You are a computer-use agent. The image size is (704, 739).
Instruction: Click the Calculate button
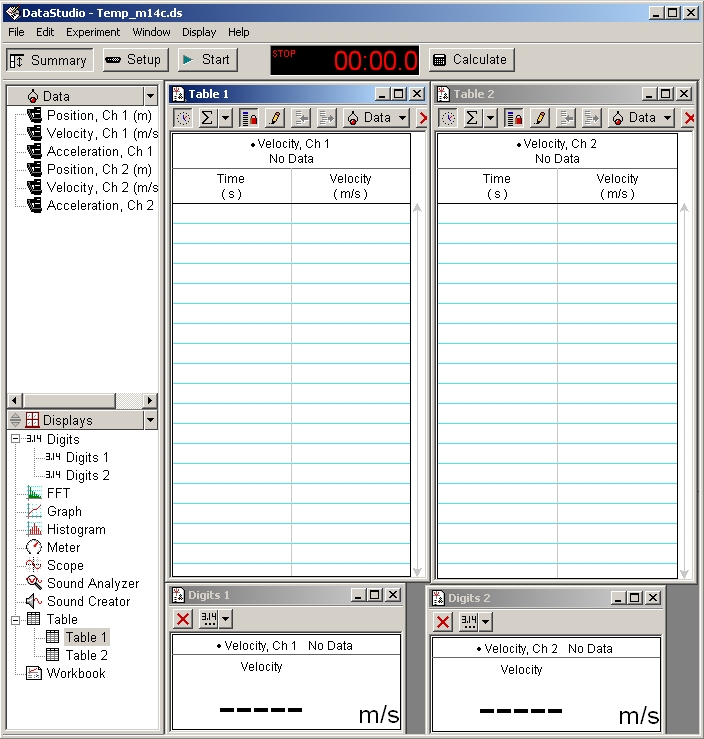(471, 60)
